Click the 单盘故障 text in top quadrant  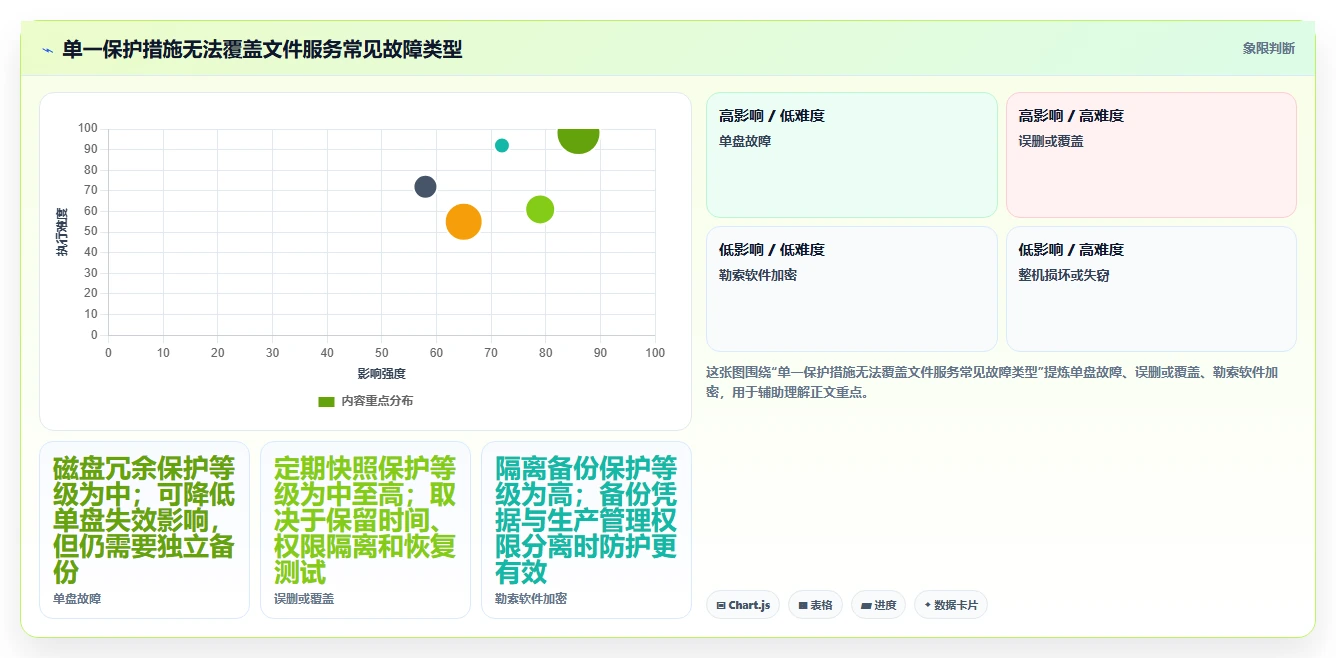pos(745,142)
